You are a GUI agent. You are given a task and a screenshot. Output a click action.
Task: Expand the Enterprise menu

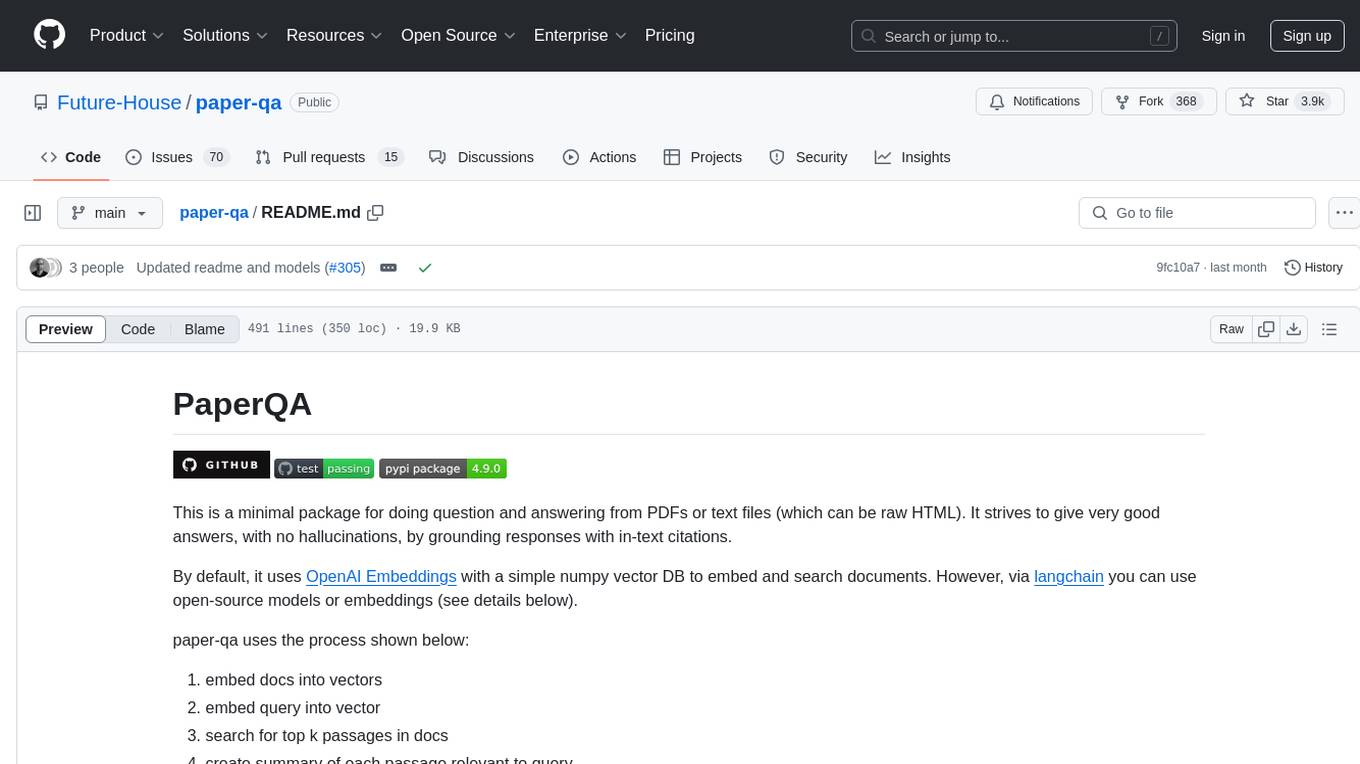580,35
